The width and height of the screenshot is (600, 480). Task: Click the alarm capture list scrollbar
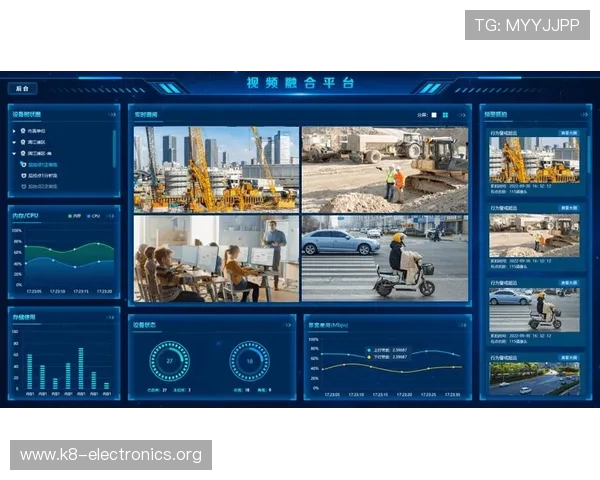[589, 155]
